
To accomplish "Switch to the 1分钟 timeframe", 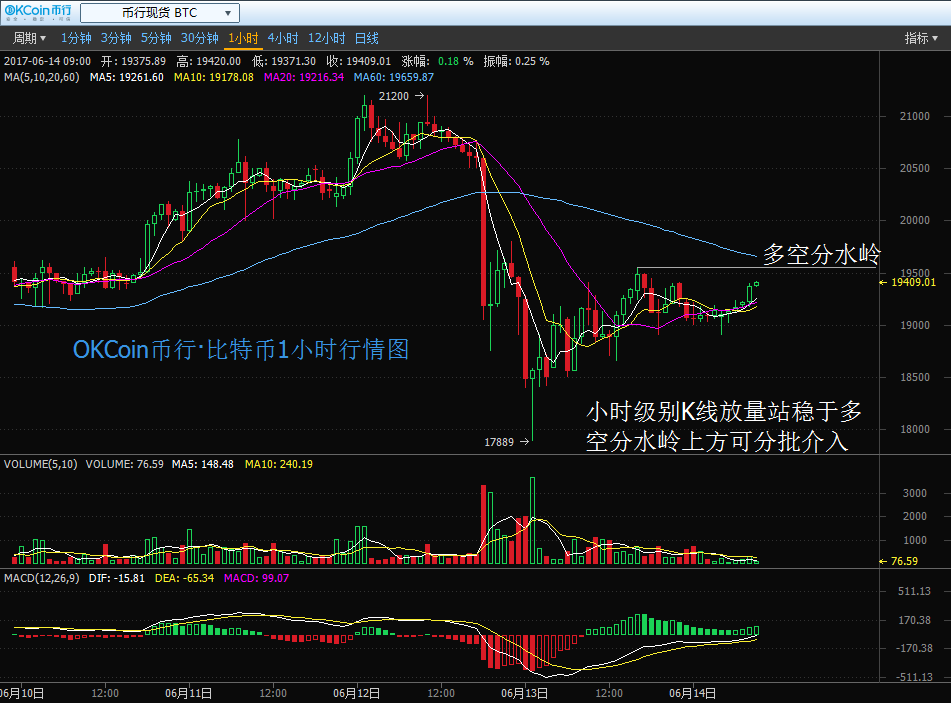I will click(76, 38).
